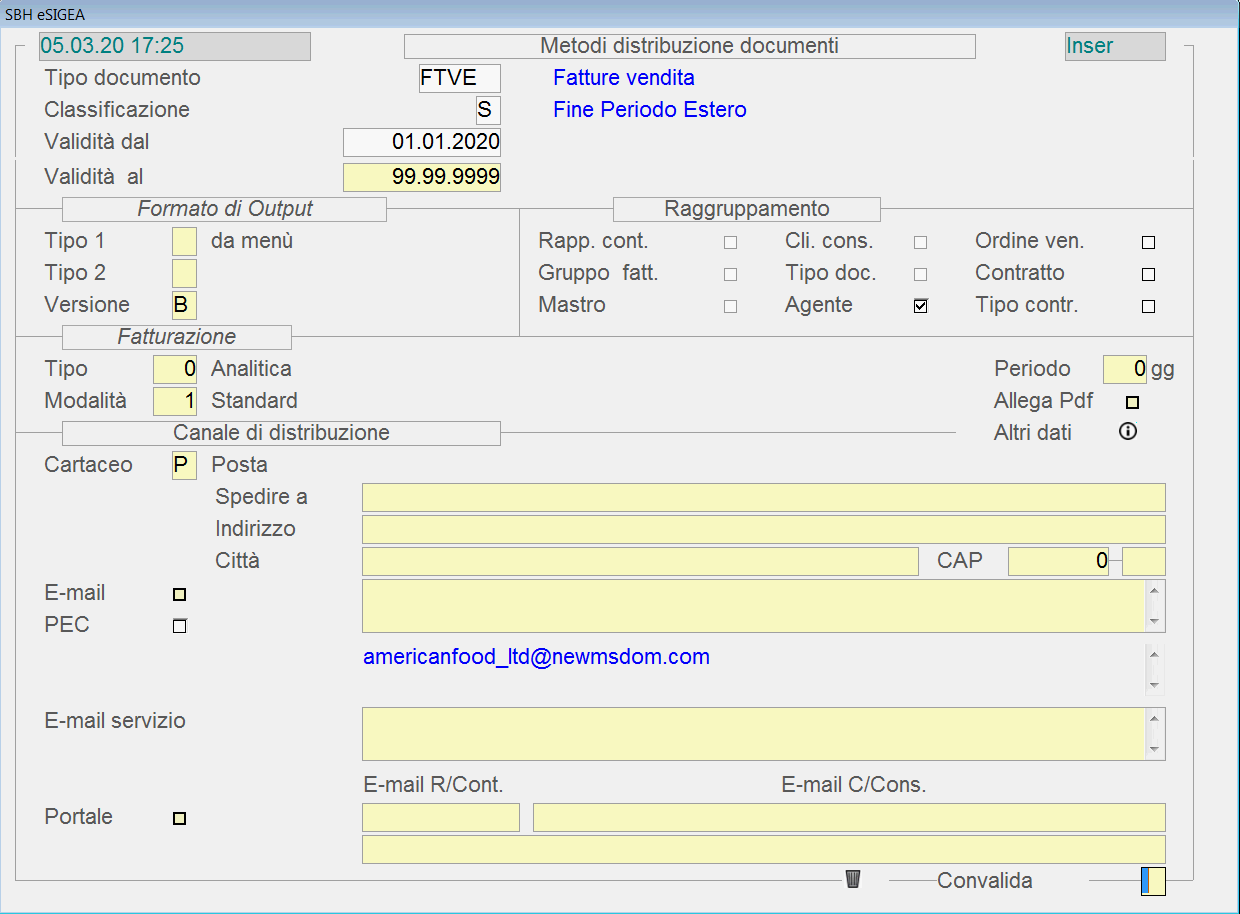The width and height of the screenshot is (1240, 914).
Task: Uncheck the Agente grouping checkbox
Action: click(x=920, y=306)
